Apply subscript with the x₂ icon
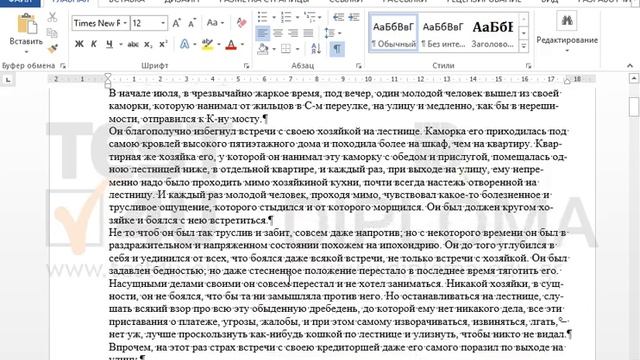Viewport: 640px width, 360px height. coord(148,44)
